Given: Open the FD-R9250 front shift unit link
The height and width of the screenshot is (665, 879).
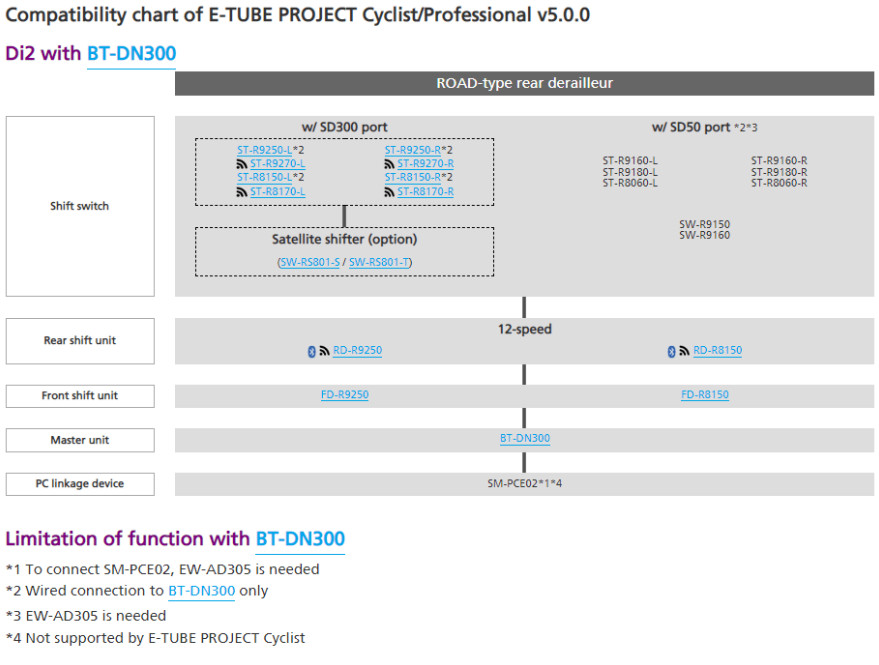Looking at the screenshot, I should 345,395.
